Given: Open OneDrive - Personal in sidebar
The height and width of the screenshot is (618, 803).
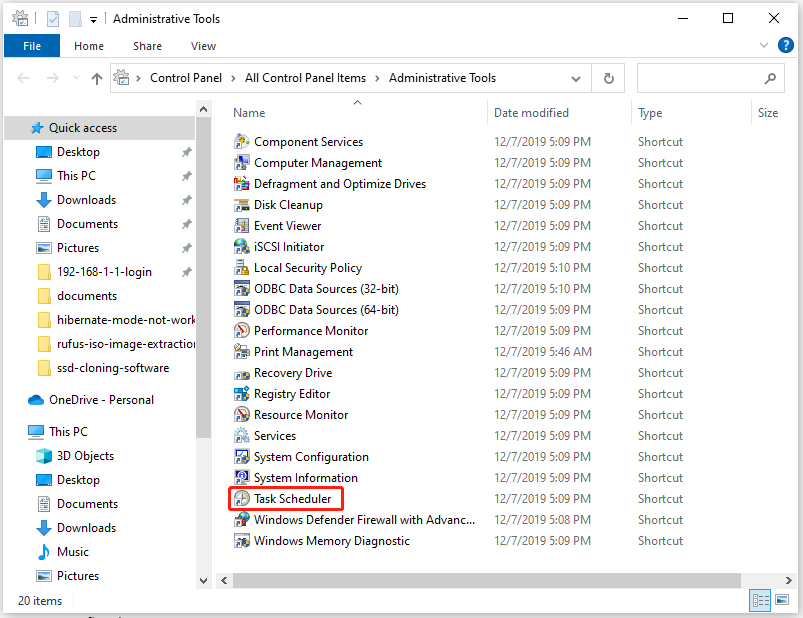Looking at the screenshot, I should 101,400.
